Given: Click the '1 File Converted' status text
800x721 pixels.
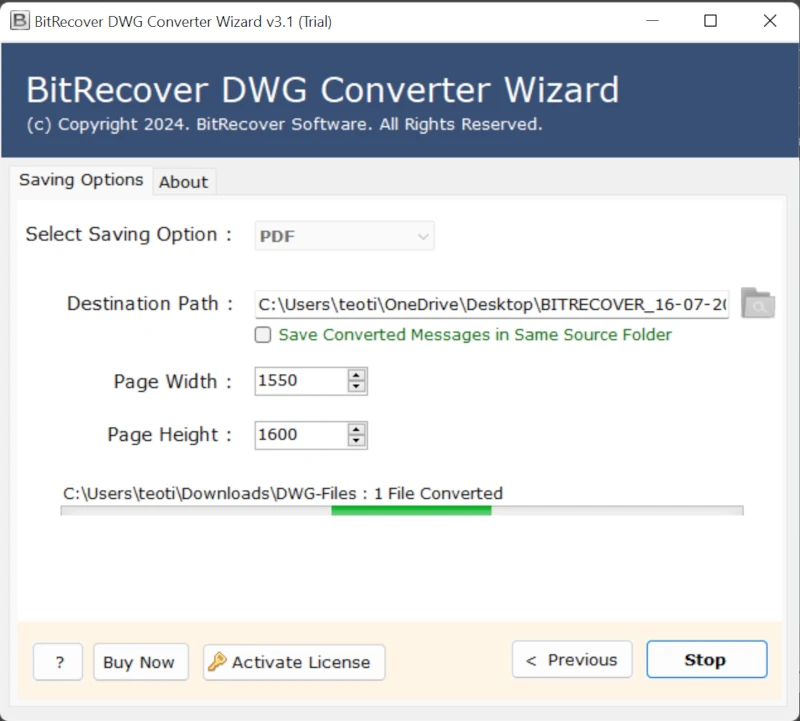Looking at the screenshot, I should [438, 493].
